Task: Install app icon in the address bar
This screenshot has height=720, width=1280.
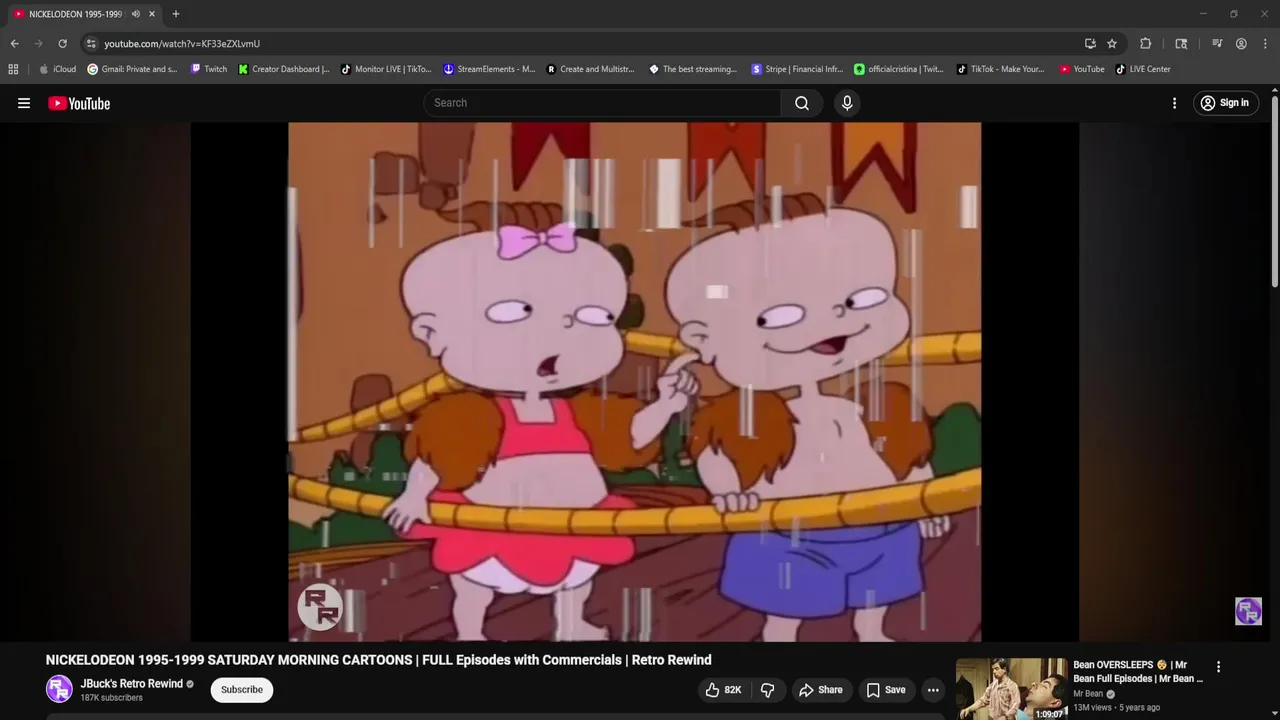Action: tap(1090, 44)
